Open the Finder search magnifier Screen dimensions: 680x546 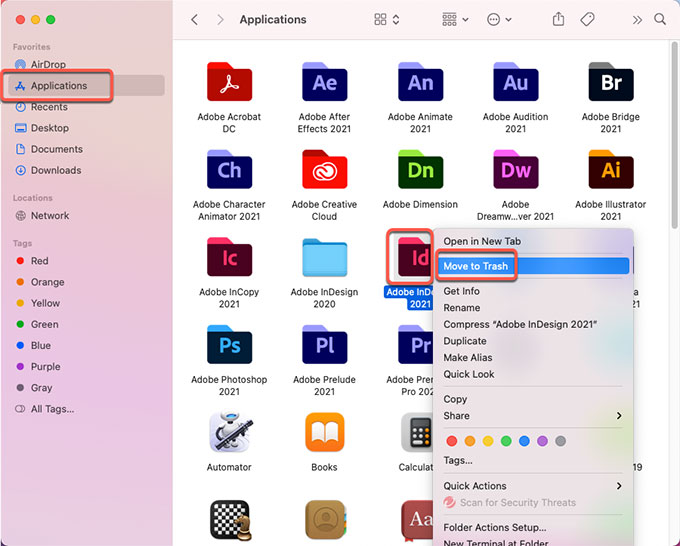660,19
